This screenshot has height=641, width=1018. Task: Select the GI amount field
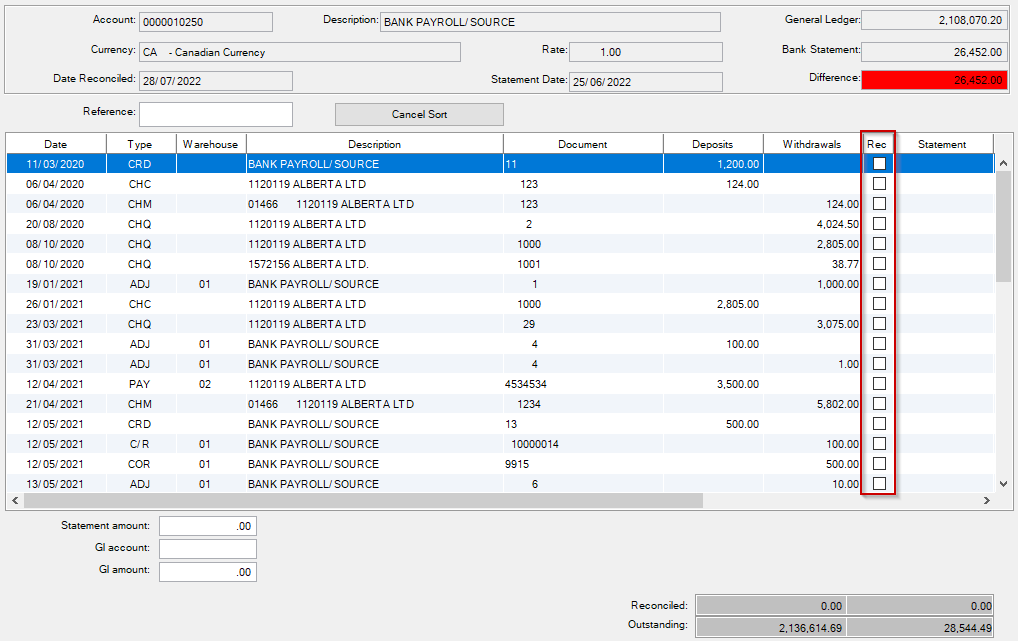click(x=208, y=572)
